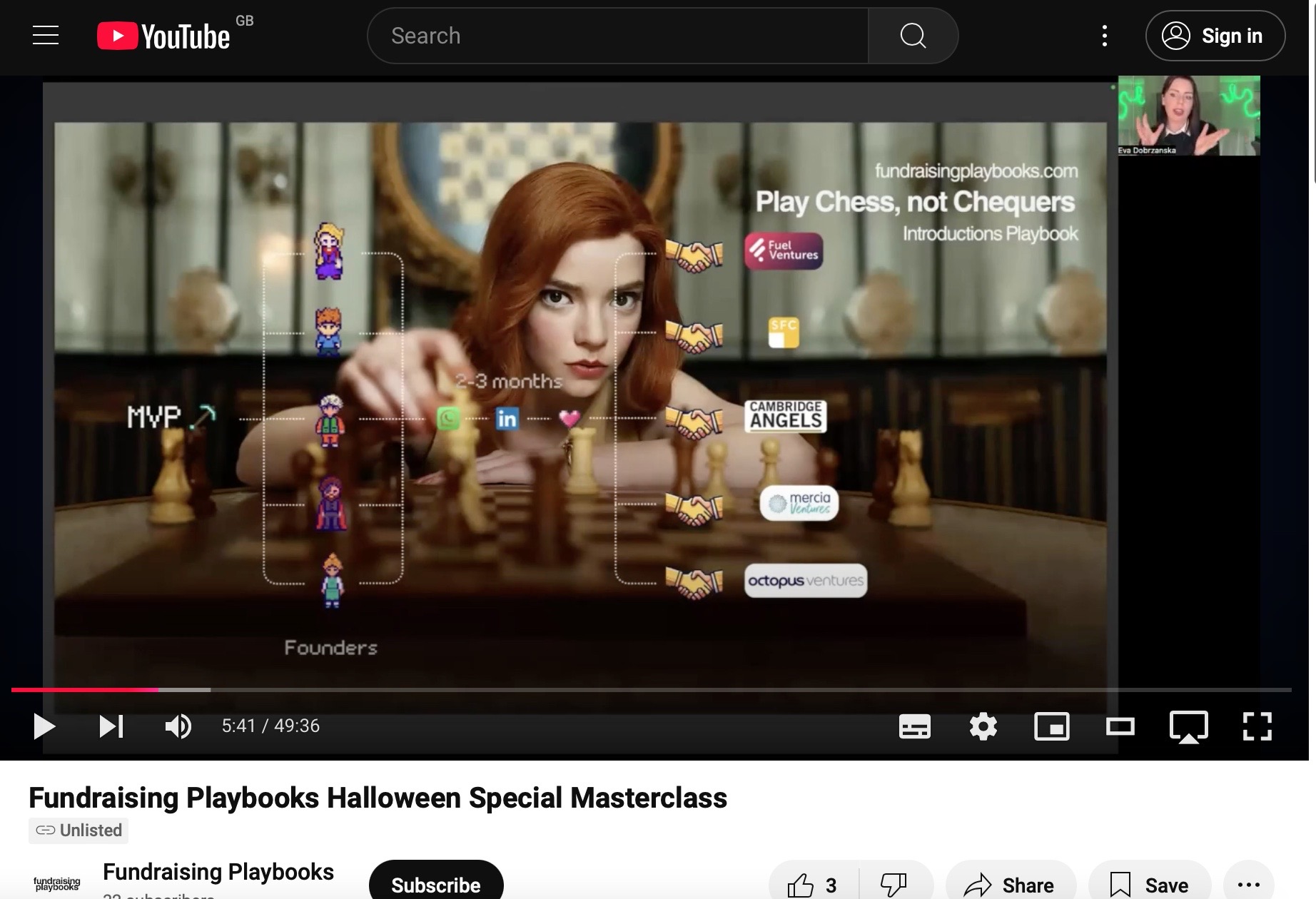This screenshot has width=1316, height=899.
Task: Share the video
Action: 1010,885
